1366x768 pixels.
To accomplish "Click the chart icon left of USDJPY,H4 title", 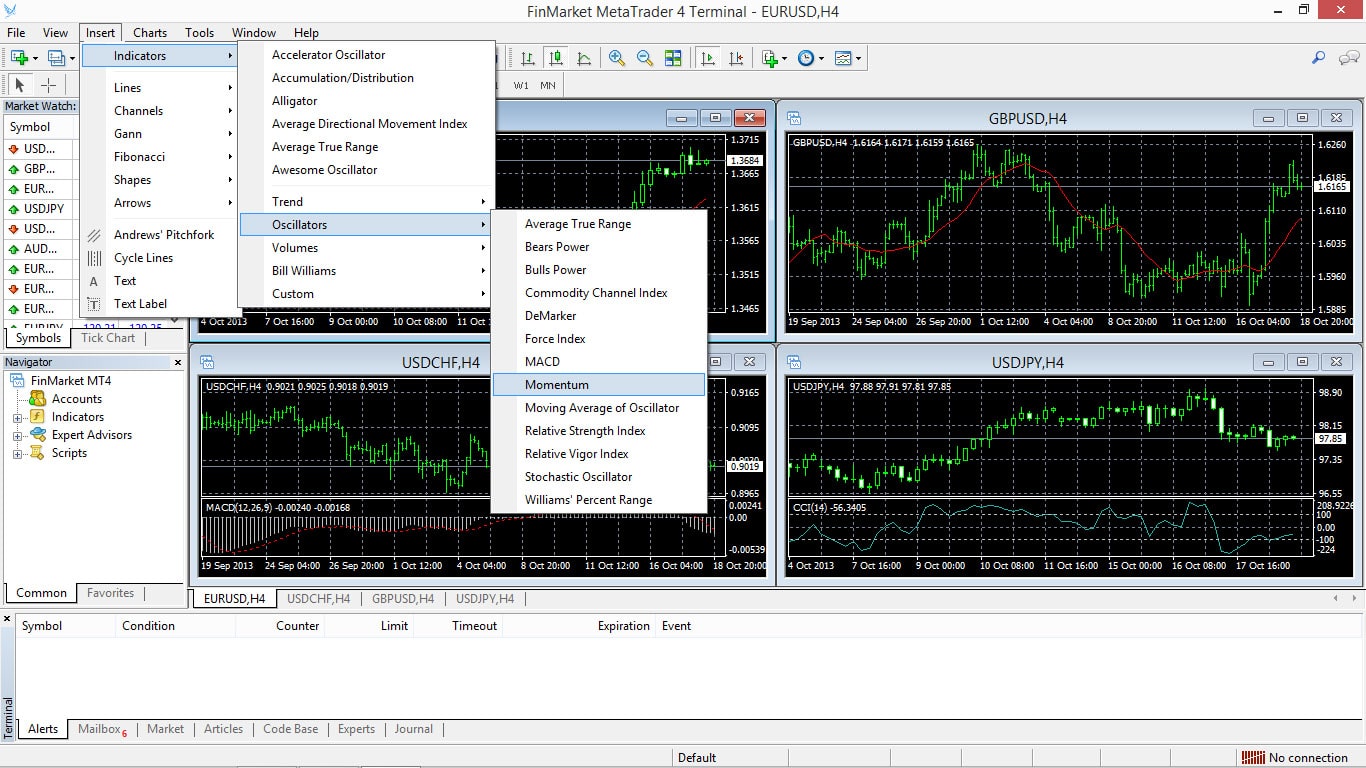I will point(794,362).
